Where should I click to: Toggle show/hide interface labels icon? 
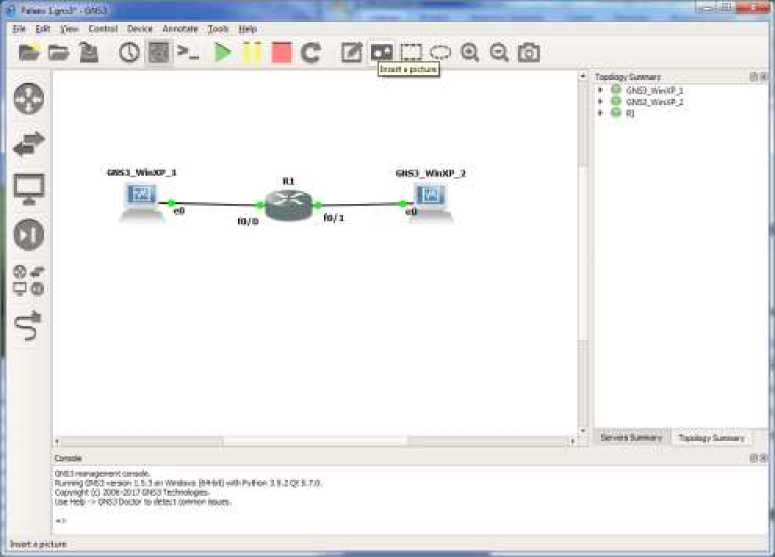pyautogui.click(x=159, y=52)
